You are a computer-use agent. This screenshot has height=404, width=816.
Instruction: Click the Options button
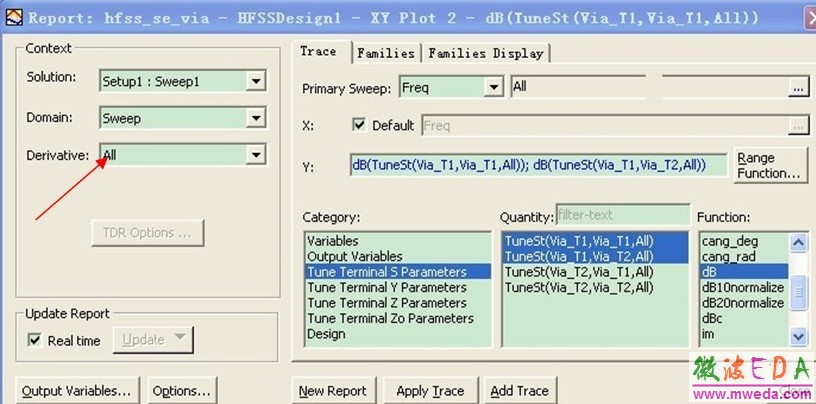click(182, 390)
